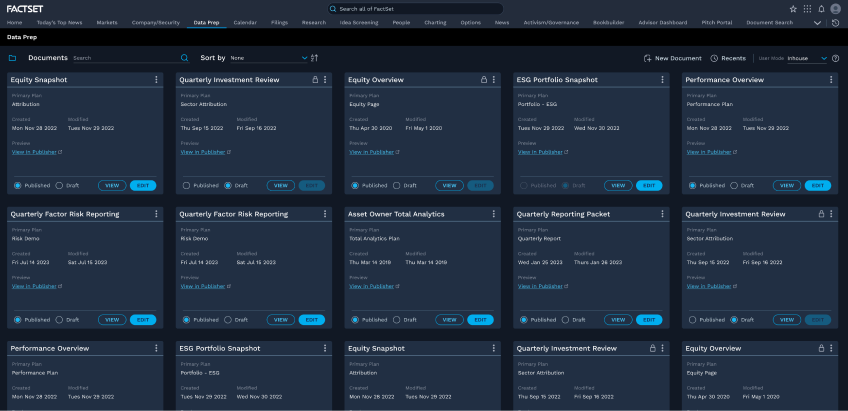
Task: Click VIEW on Quarterly Reporting Packet
Action: click(618, 320)
